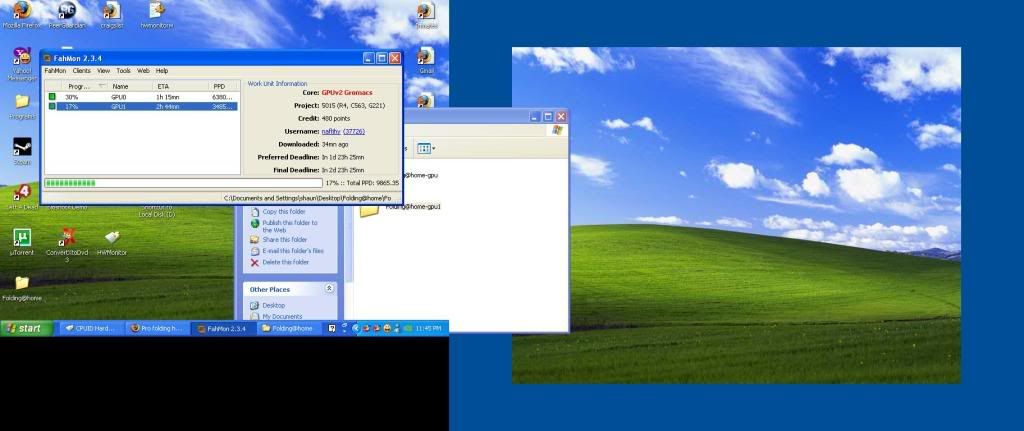1024x431 pixels.
Task: Click the help question mark tray icon
Action: pos(332,328)
